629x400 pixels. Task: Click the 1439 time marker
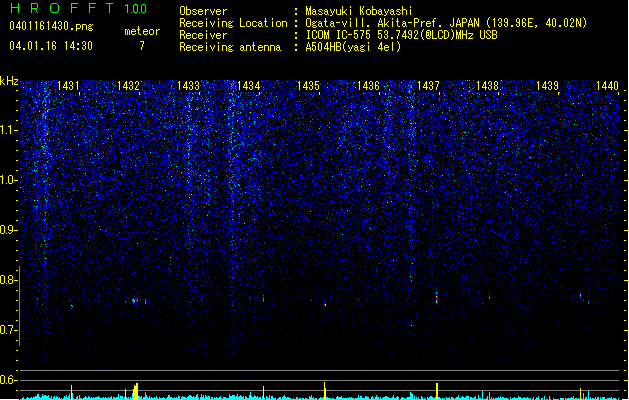pyautogui.click(x=548, y=86)
